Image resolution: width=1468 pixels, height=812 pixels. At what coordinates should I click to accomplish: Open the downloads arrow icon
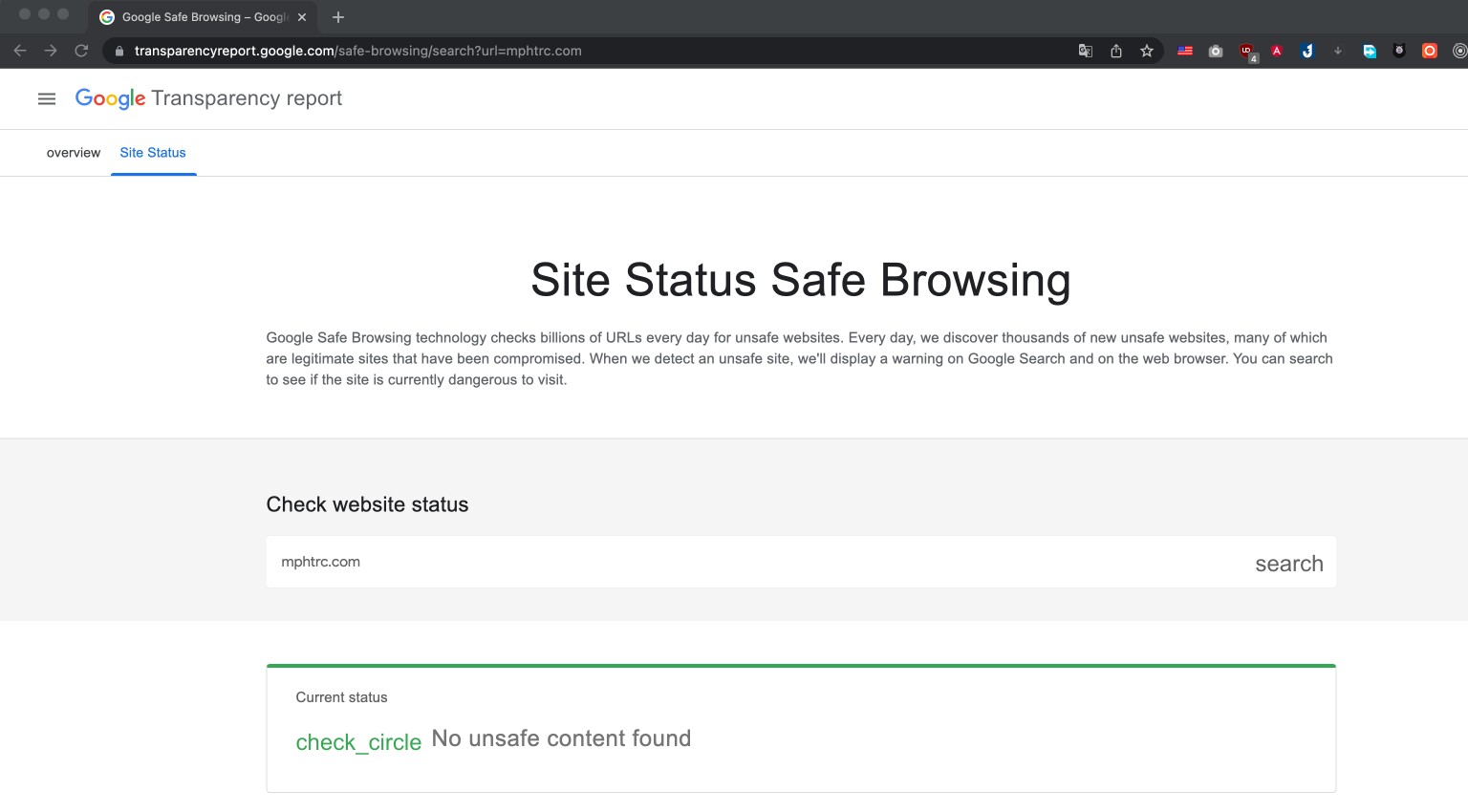(1338, 51)
